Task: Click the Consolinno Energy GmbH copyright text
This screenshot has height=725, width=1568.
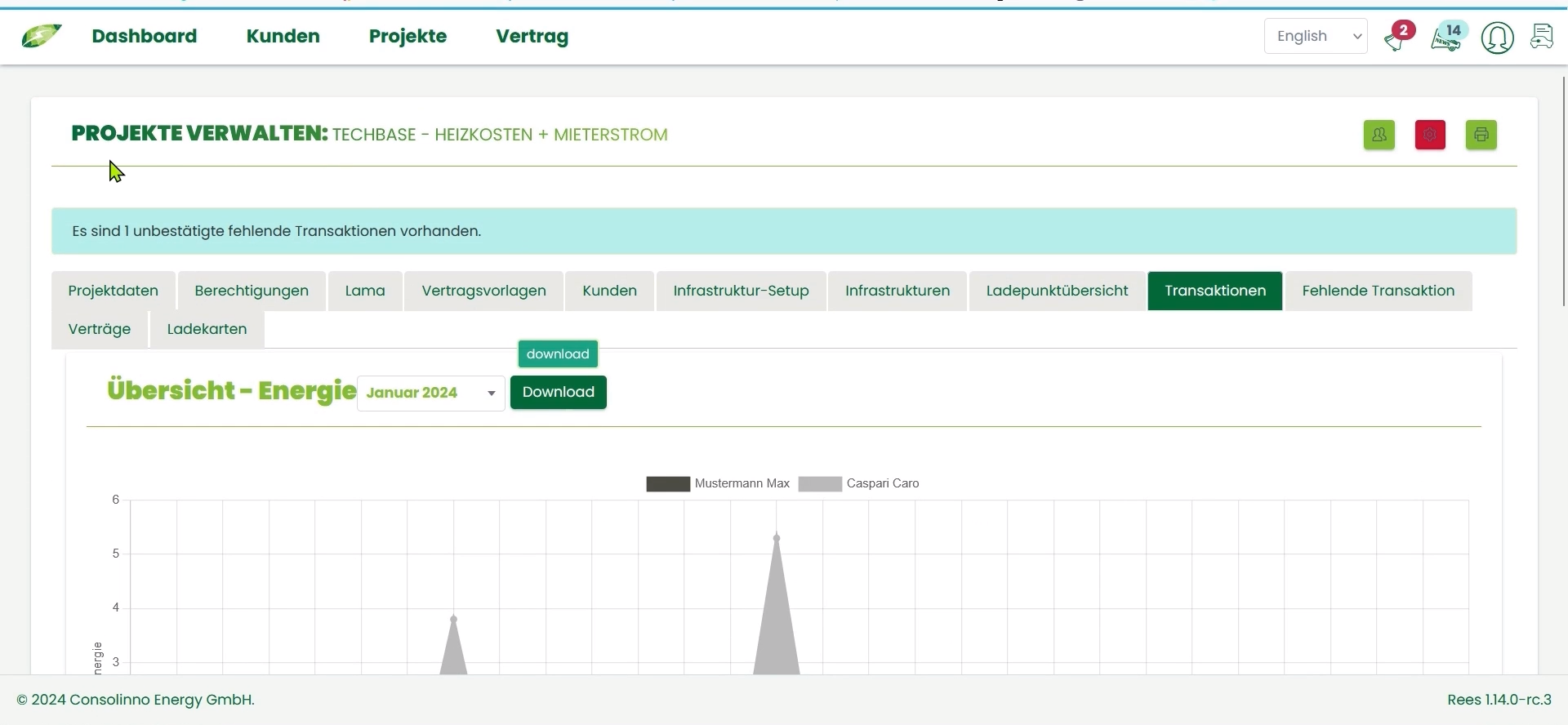Action: pyautogui.click(x=136, y=700)
